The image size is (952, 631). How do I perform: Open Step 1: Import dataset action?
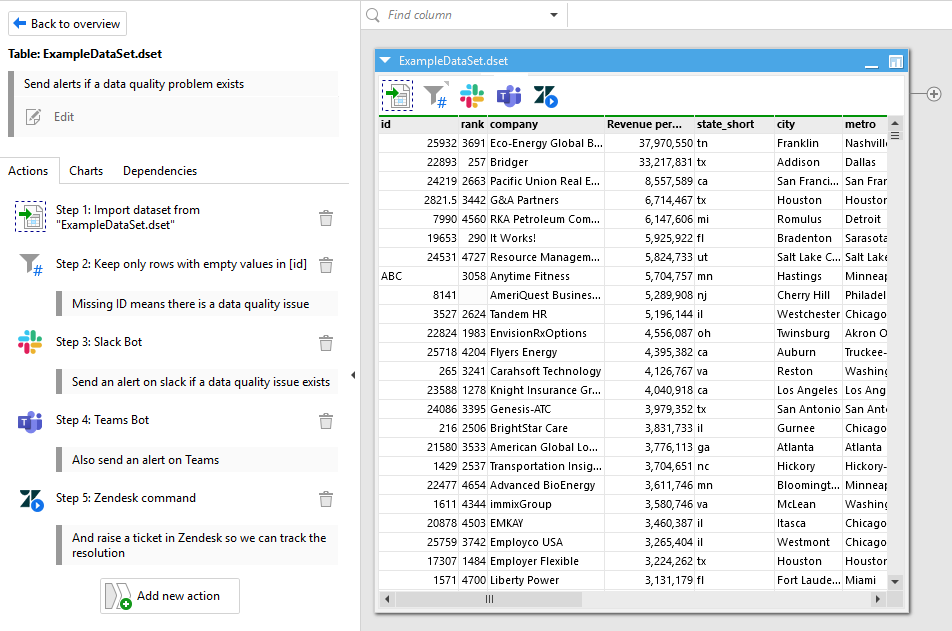(128, 217)
